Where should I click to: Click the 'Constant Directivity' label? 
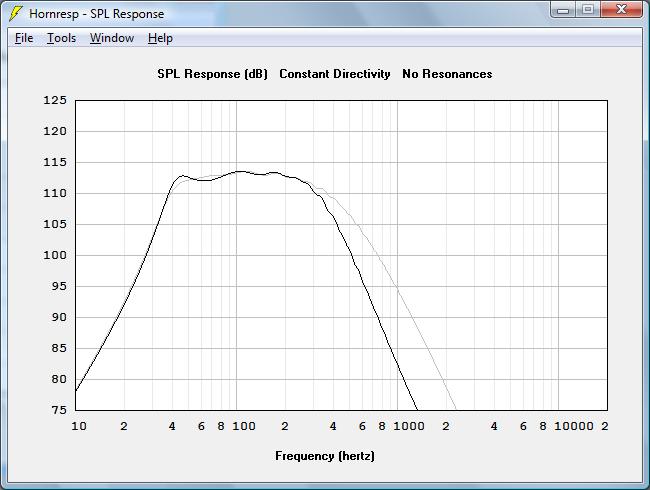click(x=335, y=74)
